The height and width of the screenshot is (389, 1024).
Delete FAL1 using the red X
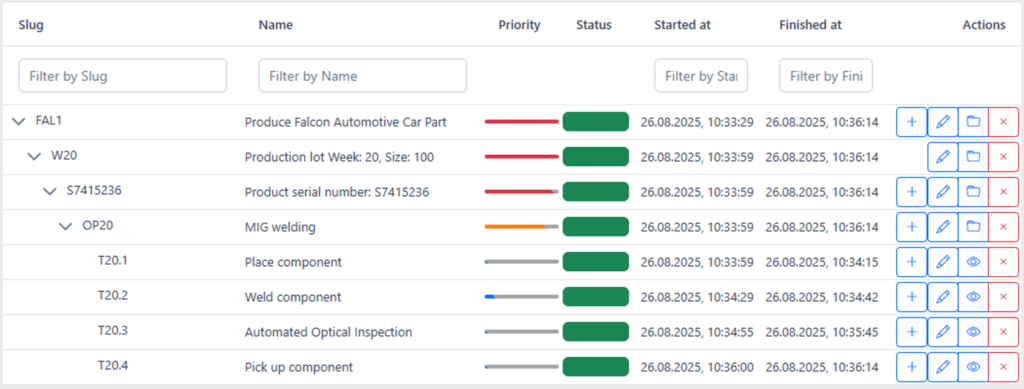pos(1004,122)
